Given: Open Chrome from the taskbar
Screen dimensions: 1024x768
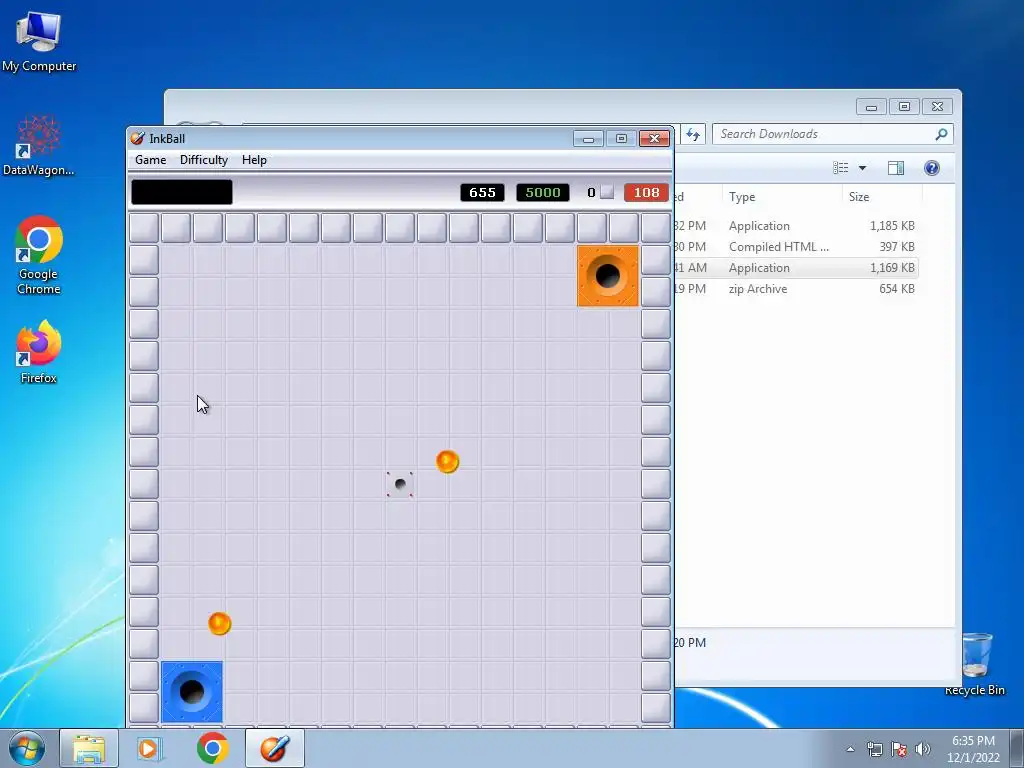Looking at the screenshot, I should coord(212,748).
